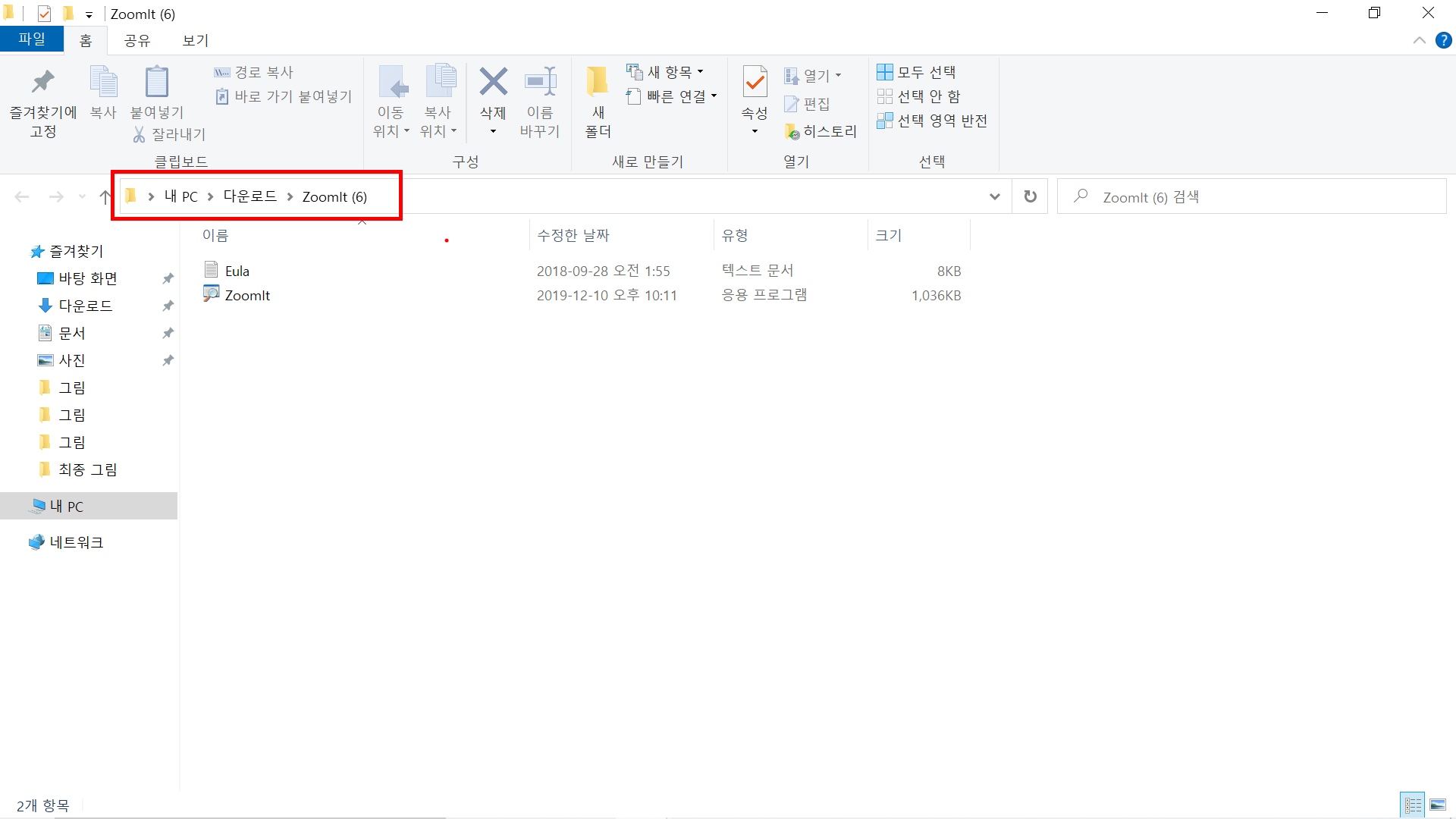
Task: Click quick access new folder icon
Action: 68,14
